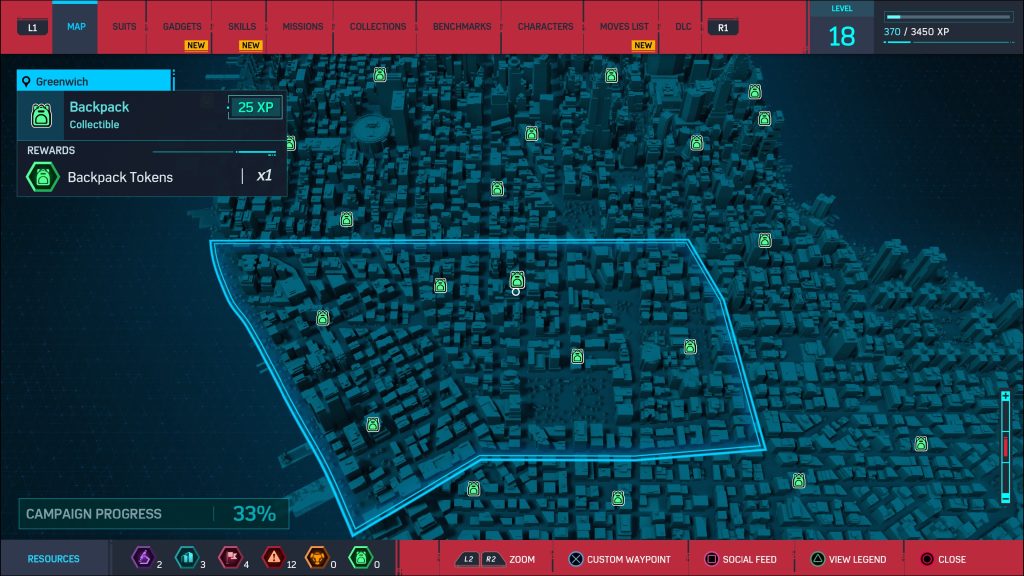Select the backpack marker nearest the zoom slider
The width and height of the screenshot is (1024, 576).
[x=921, y=444]
